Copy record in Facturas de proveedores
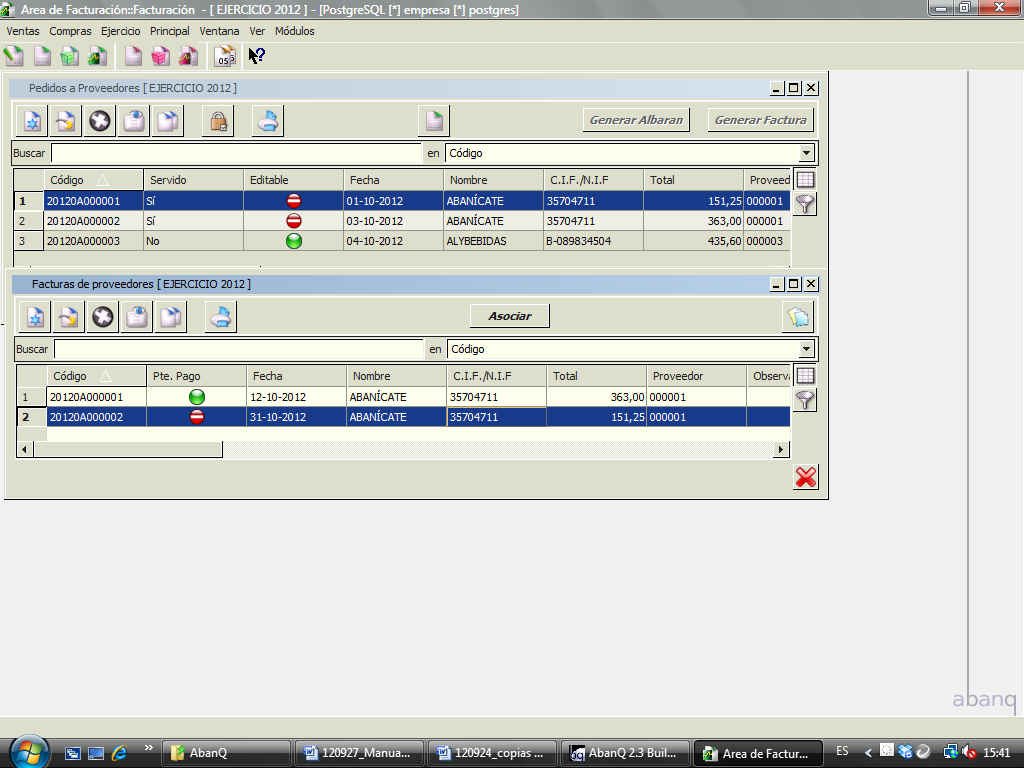Image resolution: width=1024 pixels, height=768 pixels. (x=171, y=317)
